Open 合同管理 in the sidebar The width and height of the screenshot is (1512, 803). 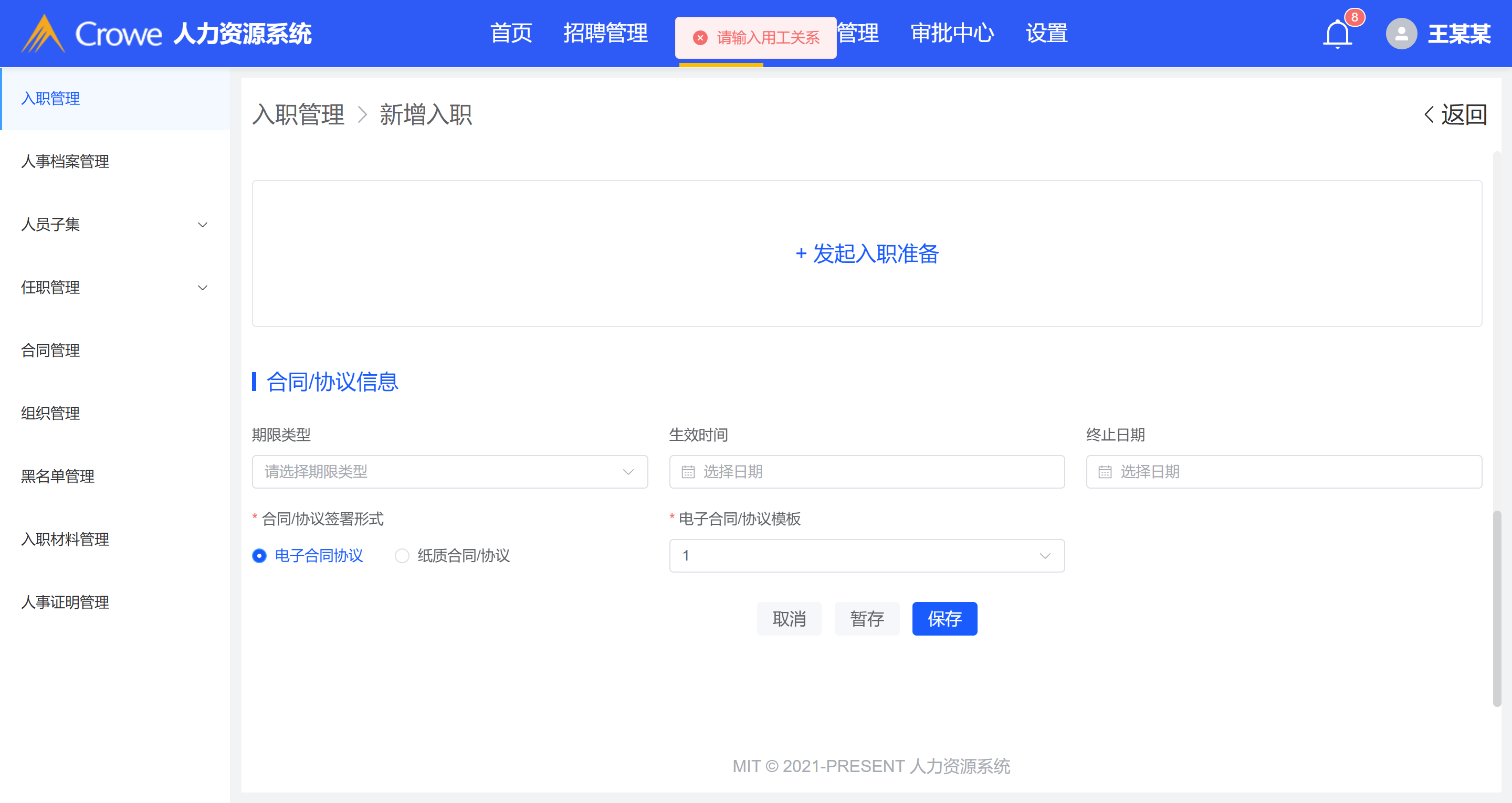50,351
